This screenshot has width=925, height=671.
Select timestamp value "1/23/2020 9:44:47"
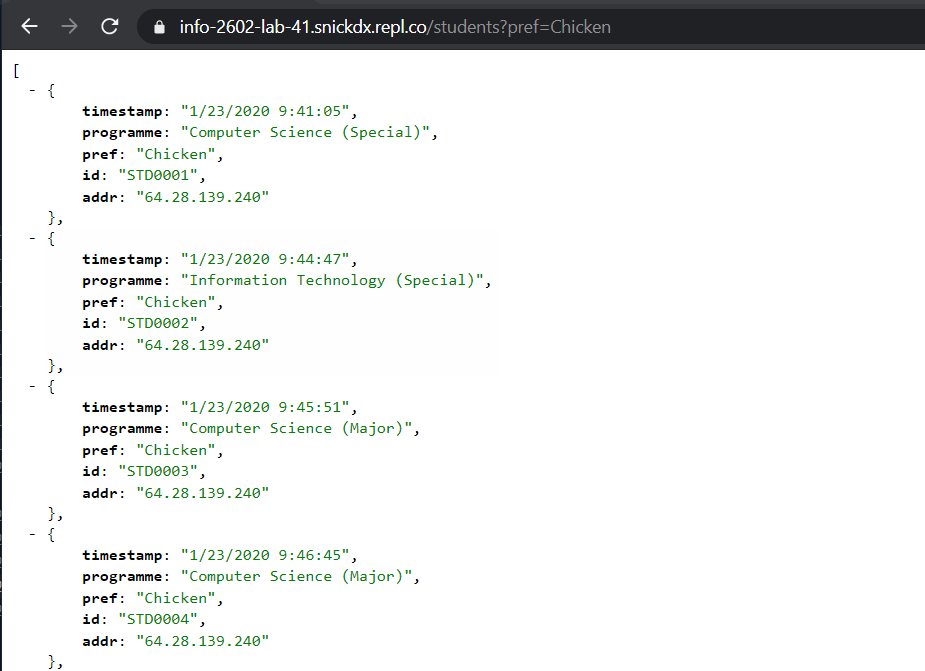point(265,259)
